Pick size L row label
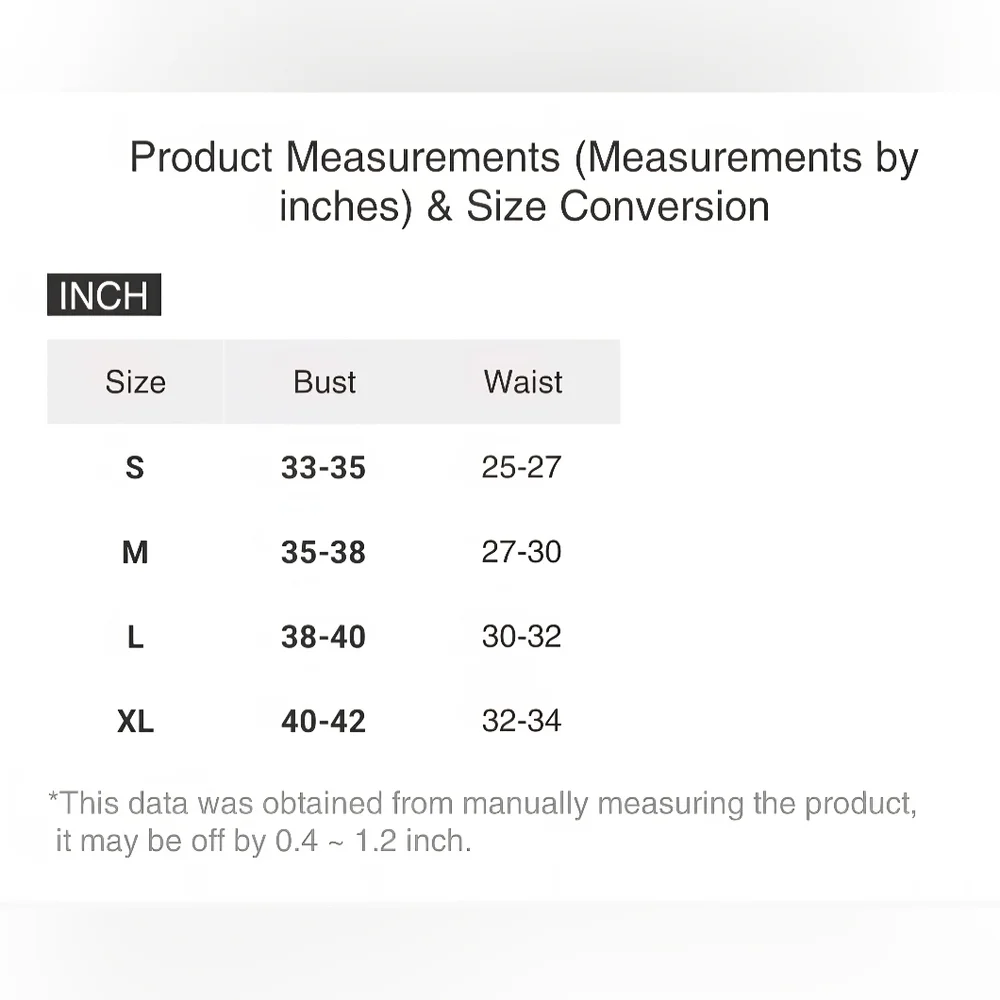Viewport: 1000px width, 1000px height. click(x=135, y=638)
